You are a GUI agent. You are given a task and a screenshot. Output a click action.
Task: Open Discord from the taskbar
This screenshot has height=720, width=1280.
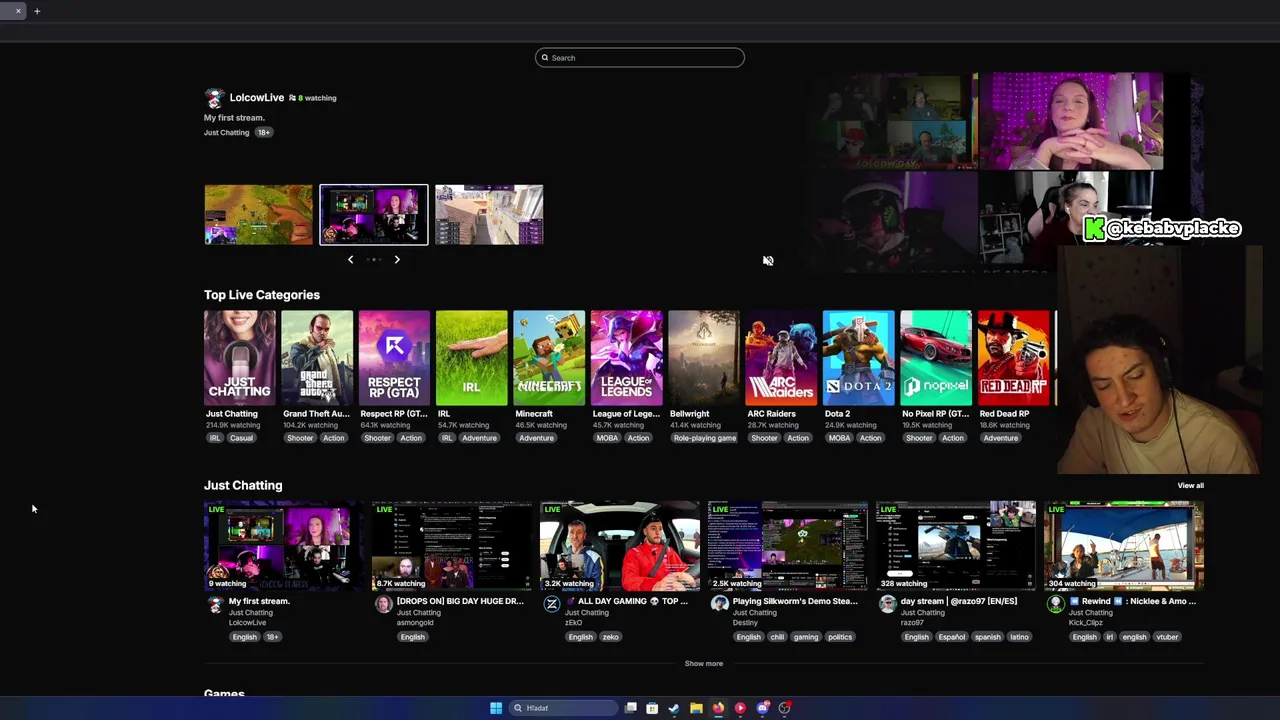(x=763, y=708)
